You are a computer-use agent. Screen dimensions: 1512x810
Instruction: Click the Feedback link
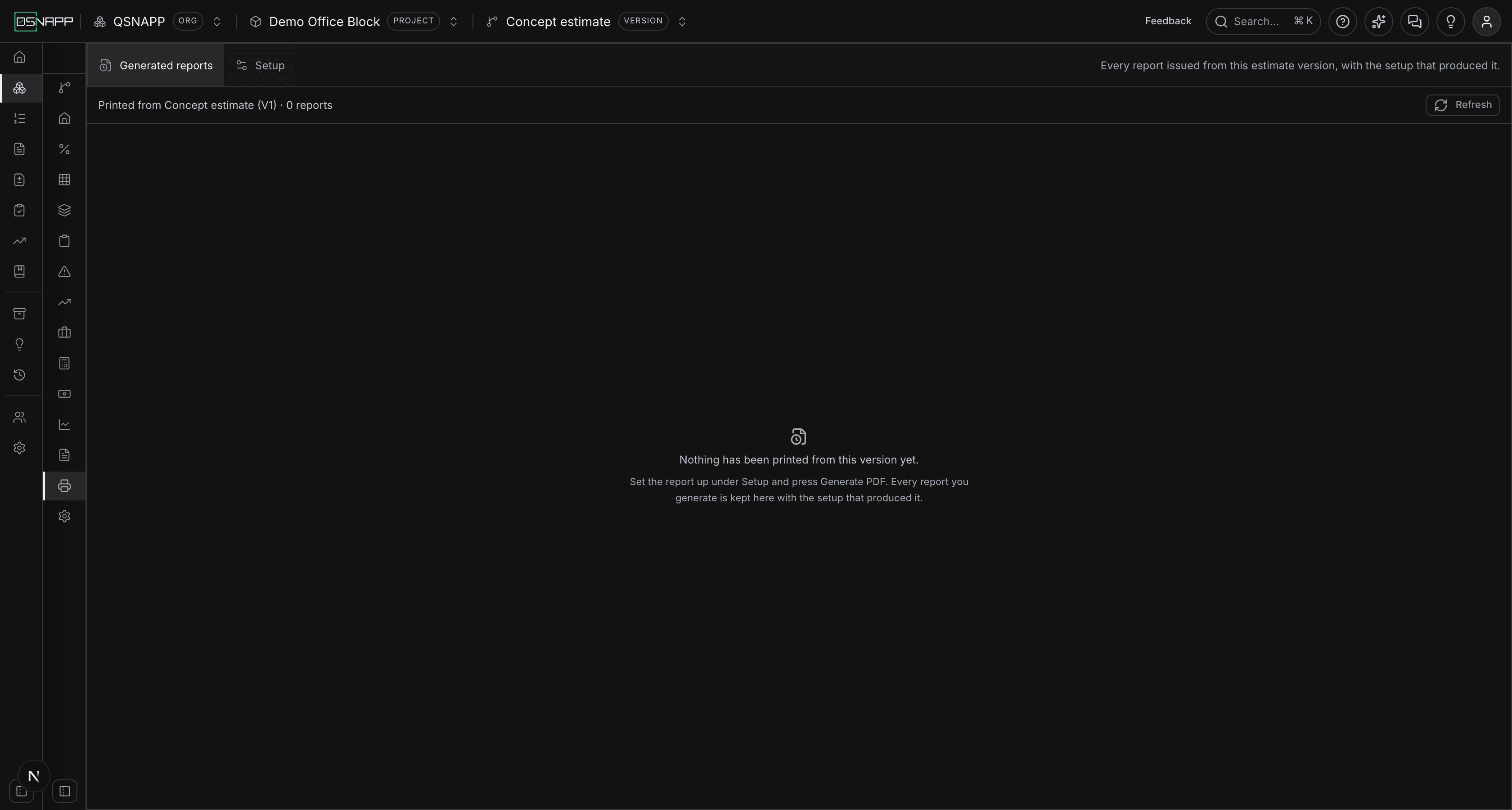[1167, 21]
